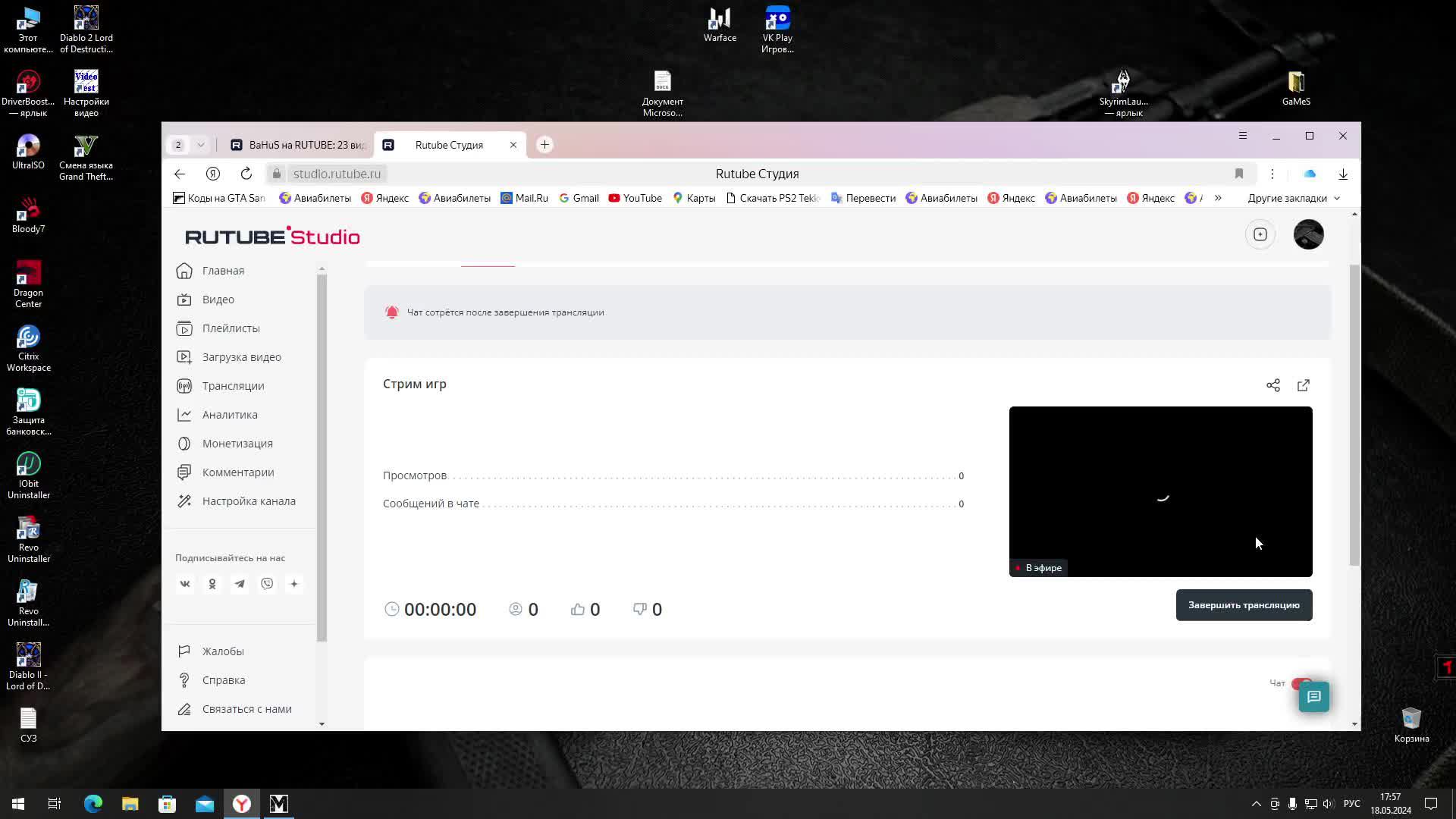
Task: Open File Explorer on the taskbar
Action: [x=130, y=804]
